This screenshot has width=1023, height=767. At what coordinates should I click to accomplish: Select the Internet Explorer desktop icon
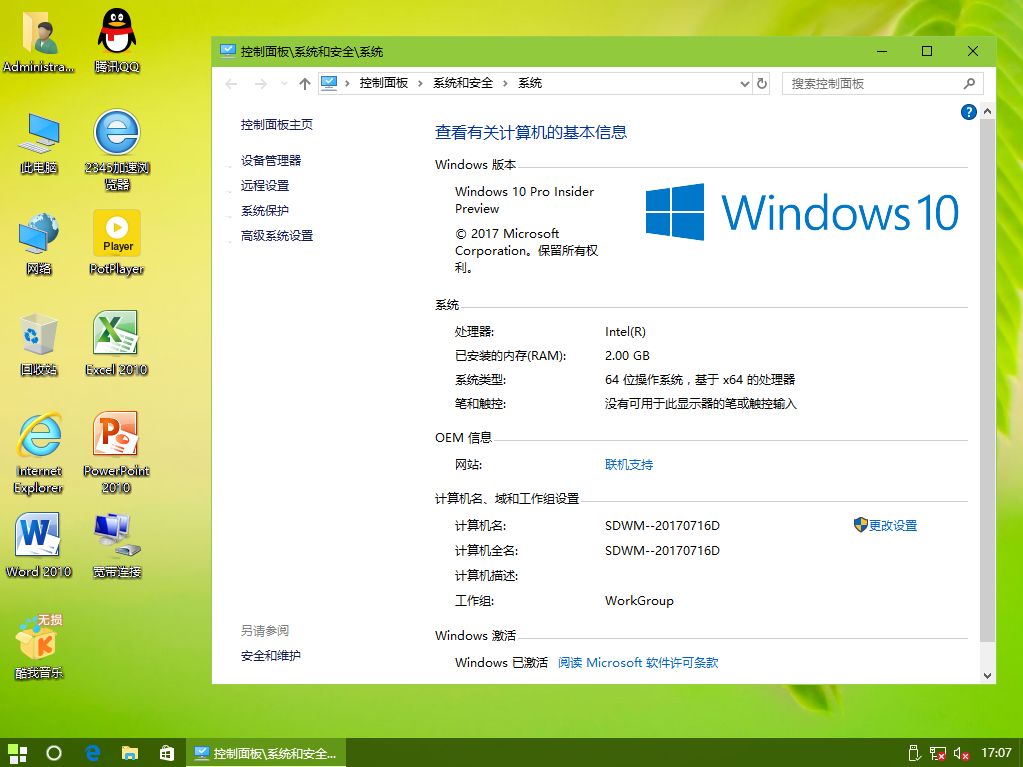(x=38, y=453)
